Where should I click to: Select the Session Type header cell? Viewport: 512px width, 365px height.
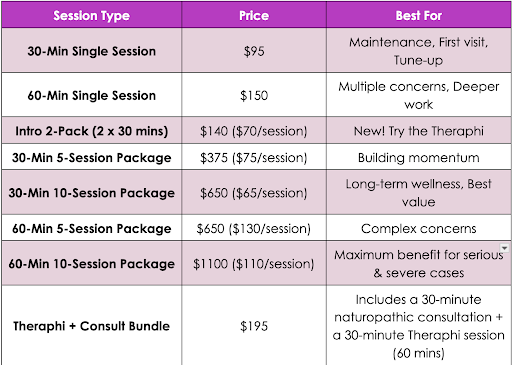pyautogui.click(x=92, y=15)
